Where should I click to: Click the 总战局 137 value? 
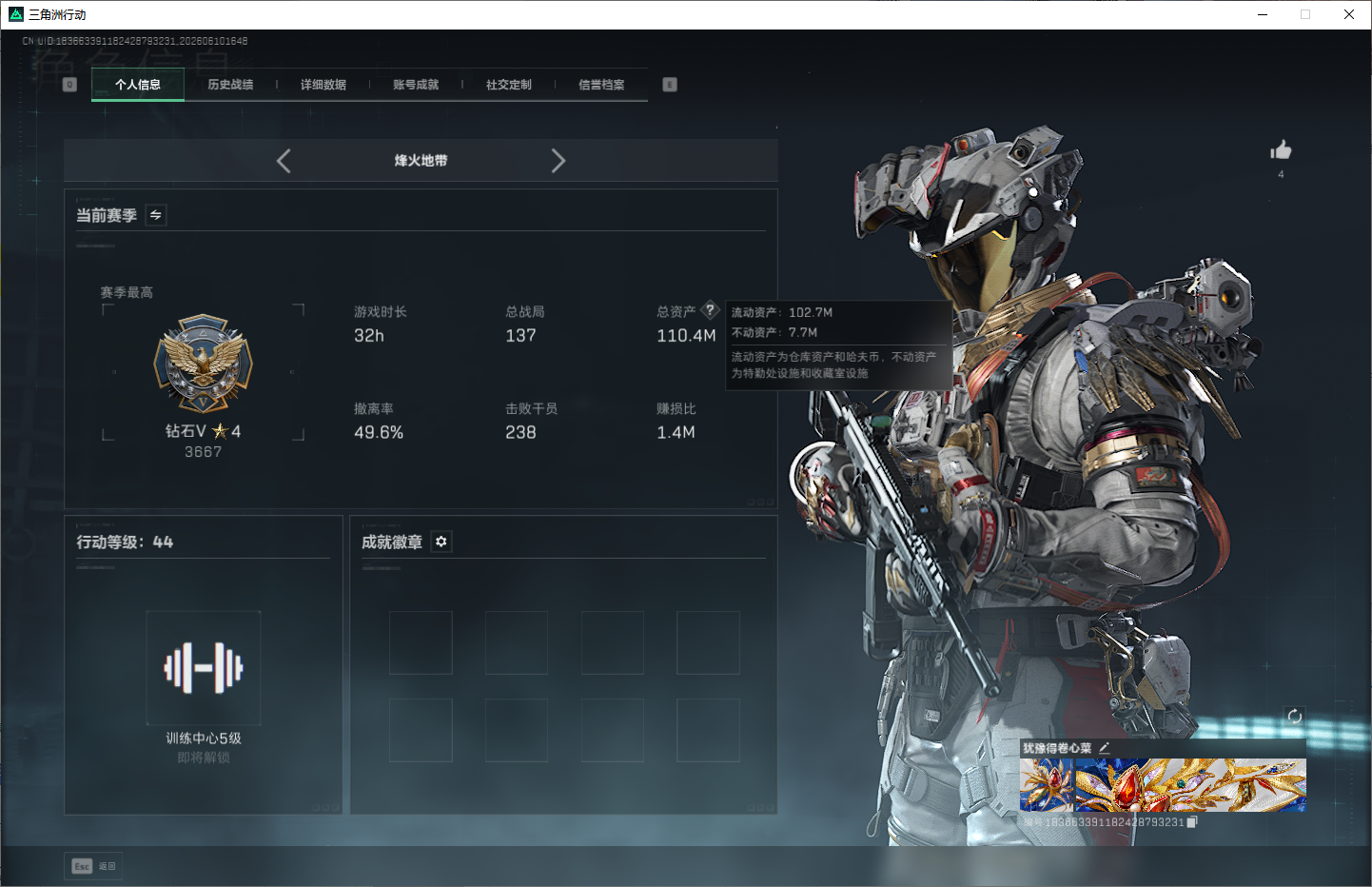pyautogui.click(x=520, y=336)
